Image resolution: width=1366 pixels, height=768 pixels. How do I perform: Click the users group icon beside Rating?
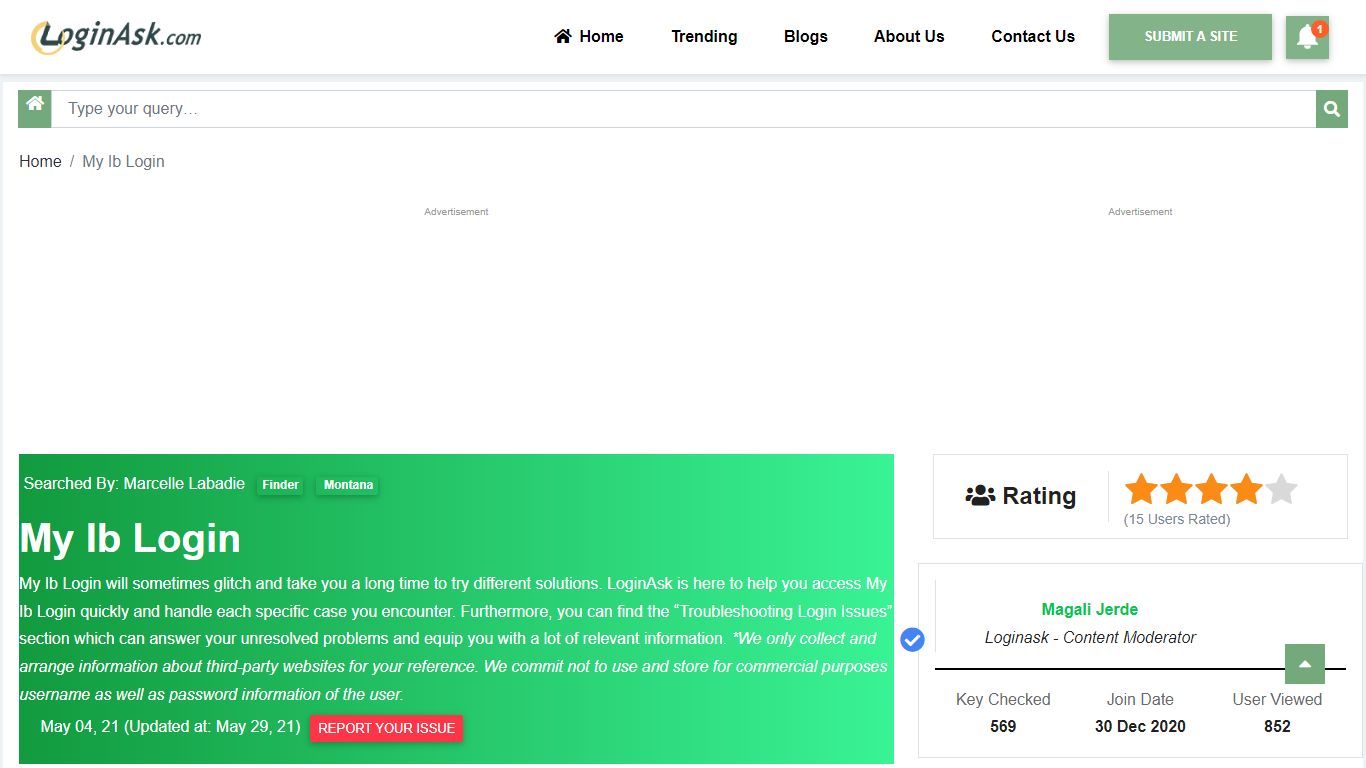pos(980,496)
